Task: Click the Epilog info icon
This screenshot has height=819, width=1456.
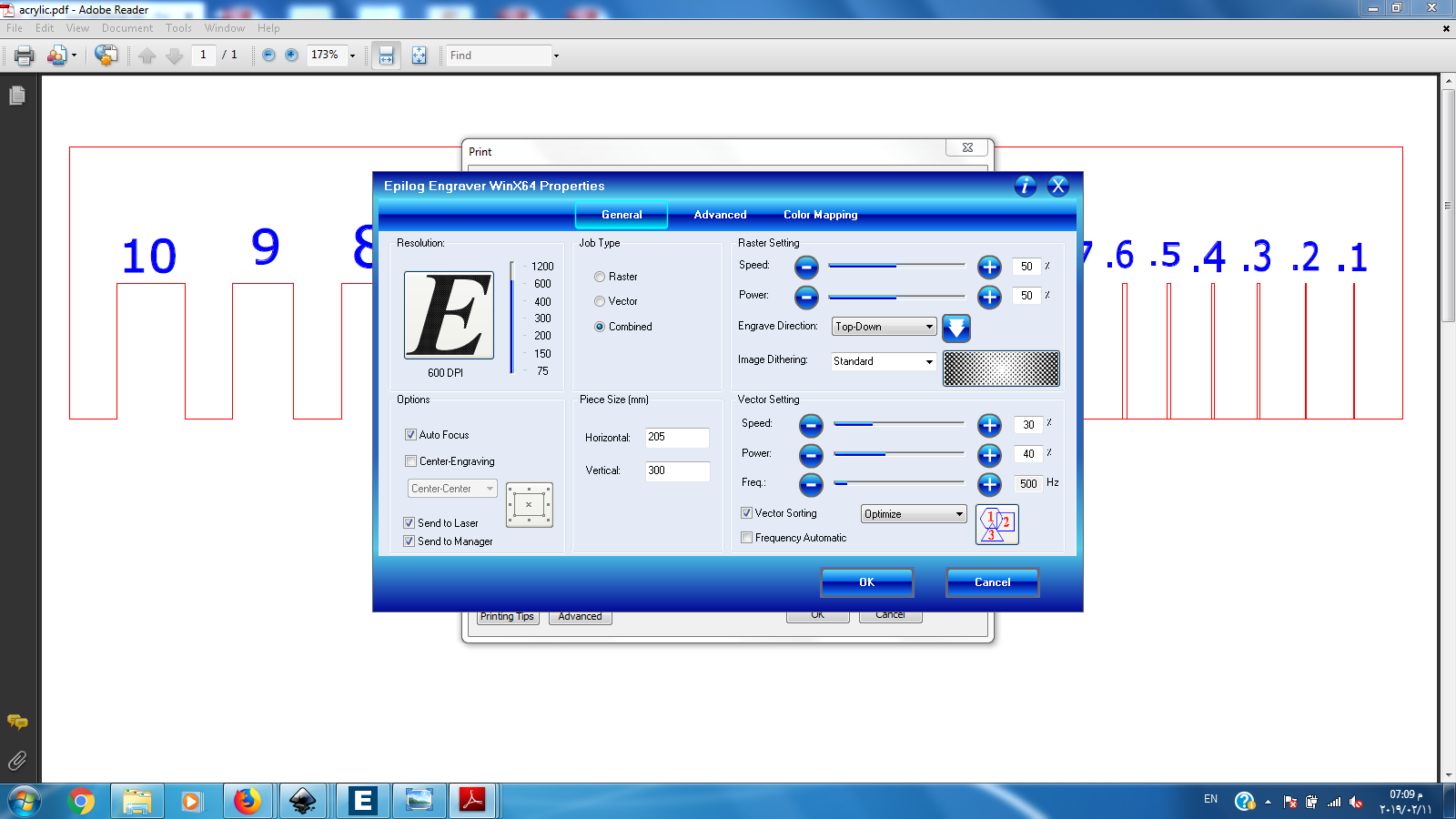Action: (1026, 186)
